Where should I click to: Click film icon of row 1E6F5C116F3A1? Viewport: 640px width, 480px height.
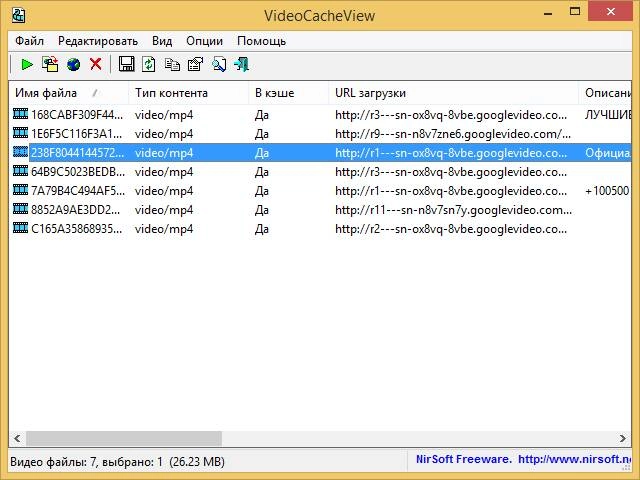tap(20, 133)
